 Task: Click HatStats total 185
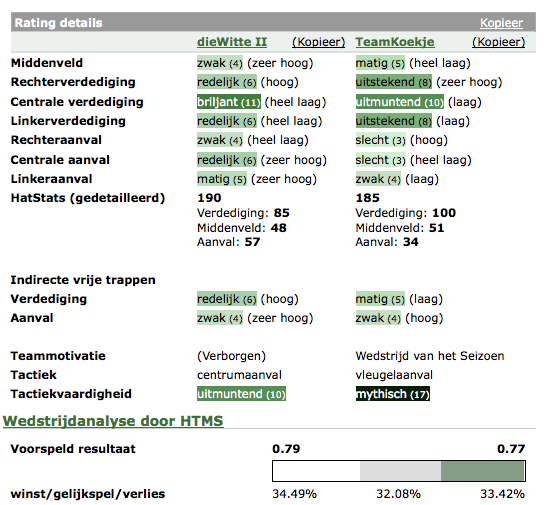367,198
